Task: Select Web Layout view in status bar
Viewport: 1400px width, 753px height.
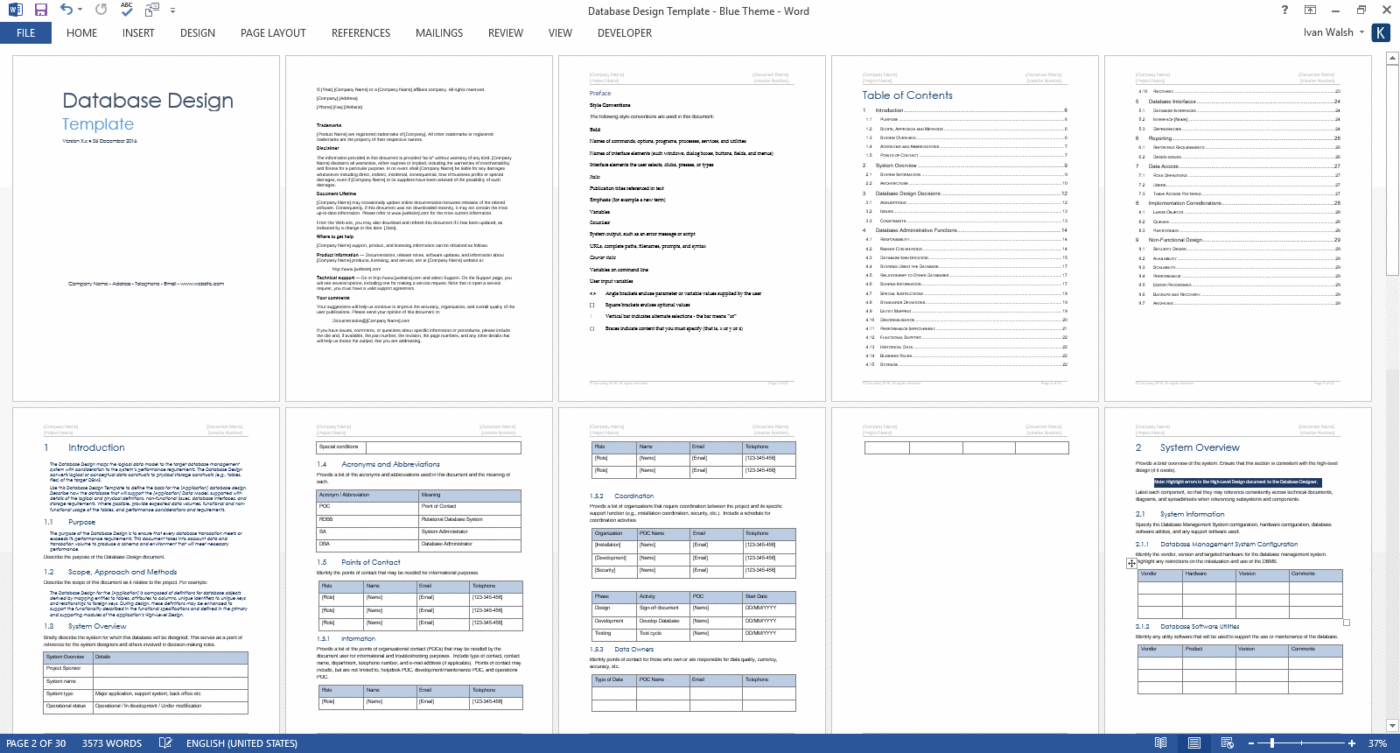Action: click(x=1226, y=743)
